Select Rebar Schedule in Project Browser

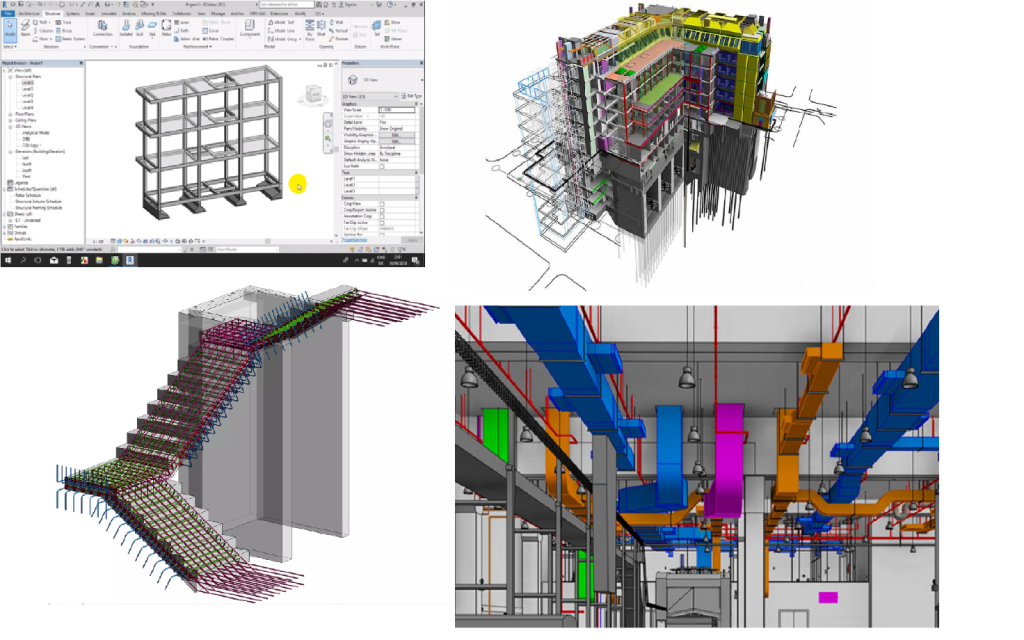(28, 195)
